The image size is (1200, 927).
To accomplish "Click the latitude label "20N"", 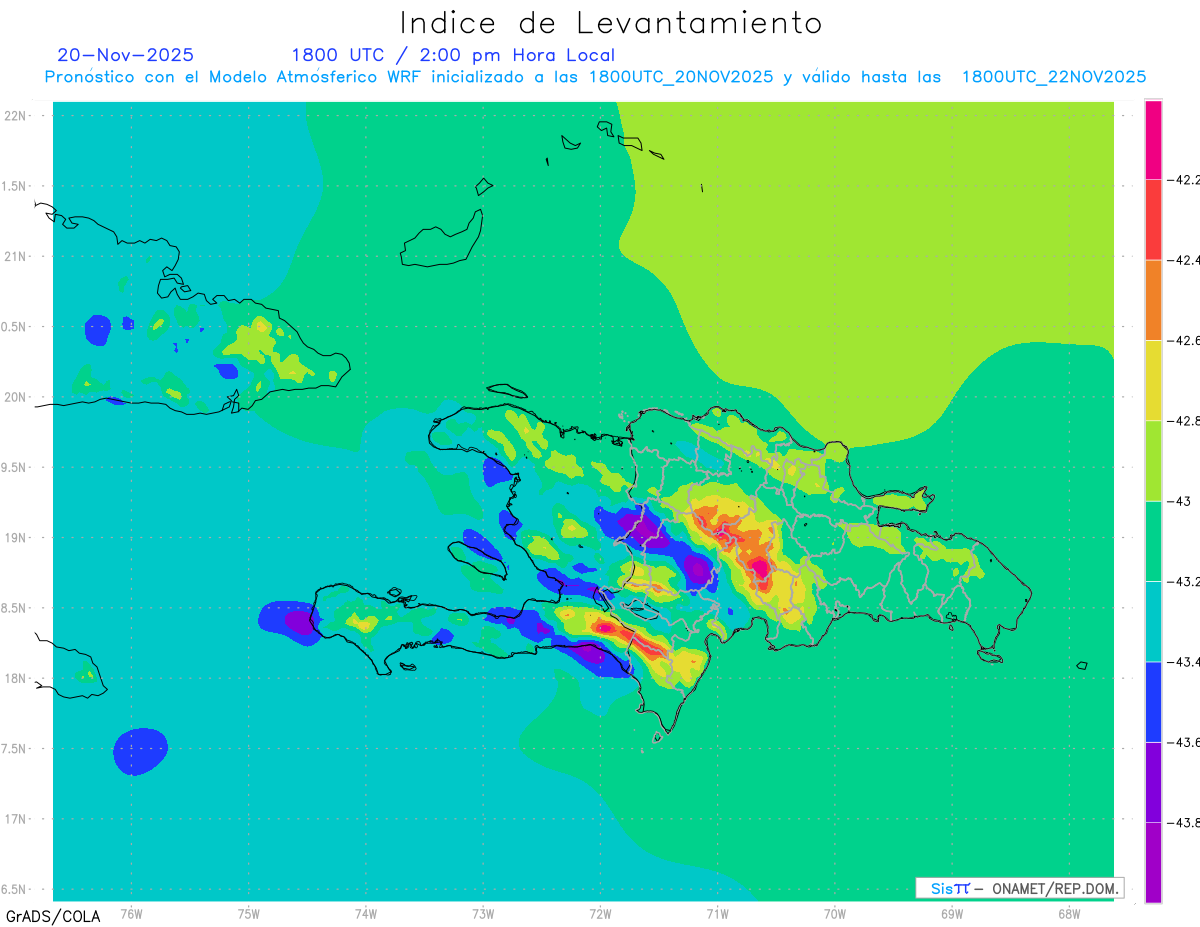I will coord(14,397).
